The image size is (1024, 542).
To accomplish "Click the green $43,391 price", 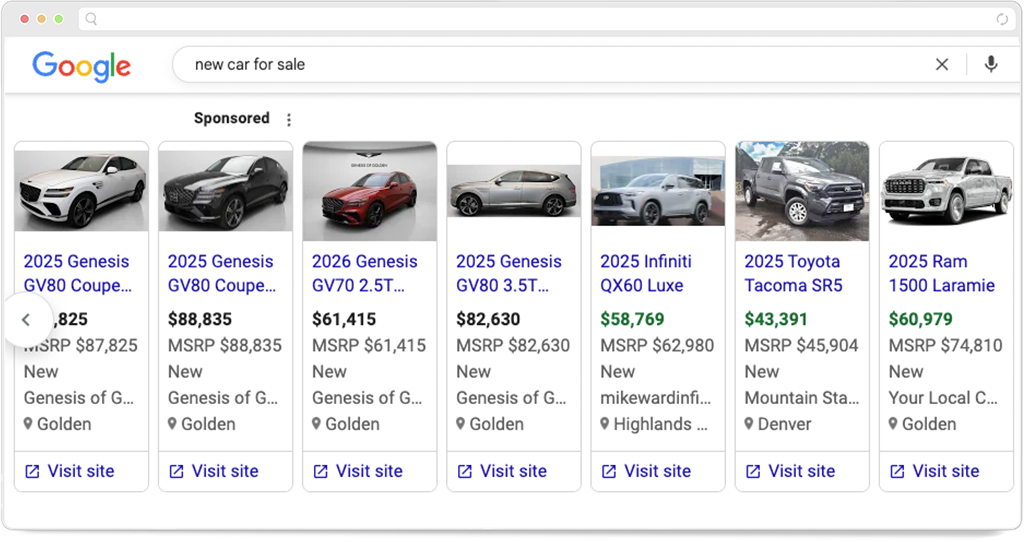I will tap(776, 319).
